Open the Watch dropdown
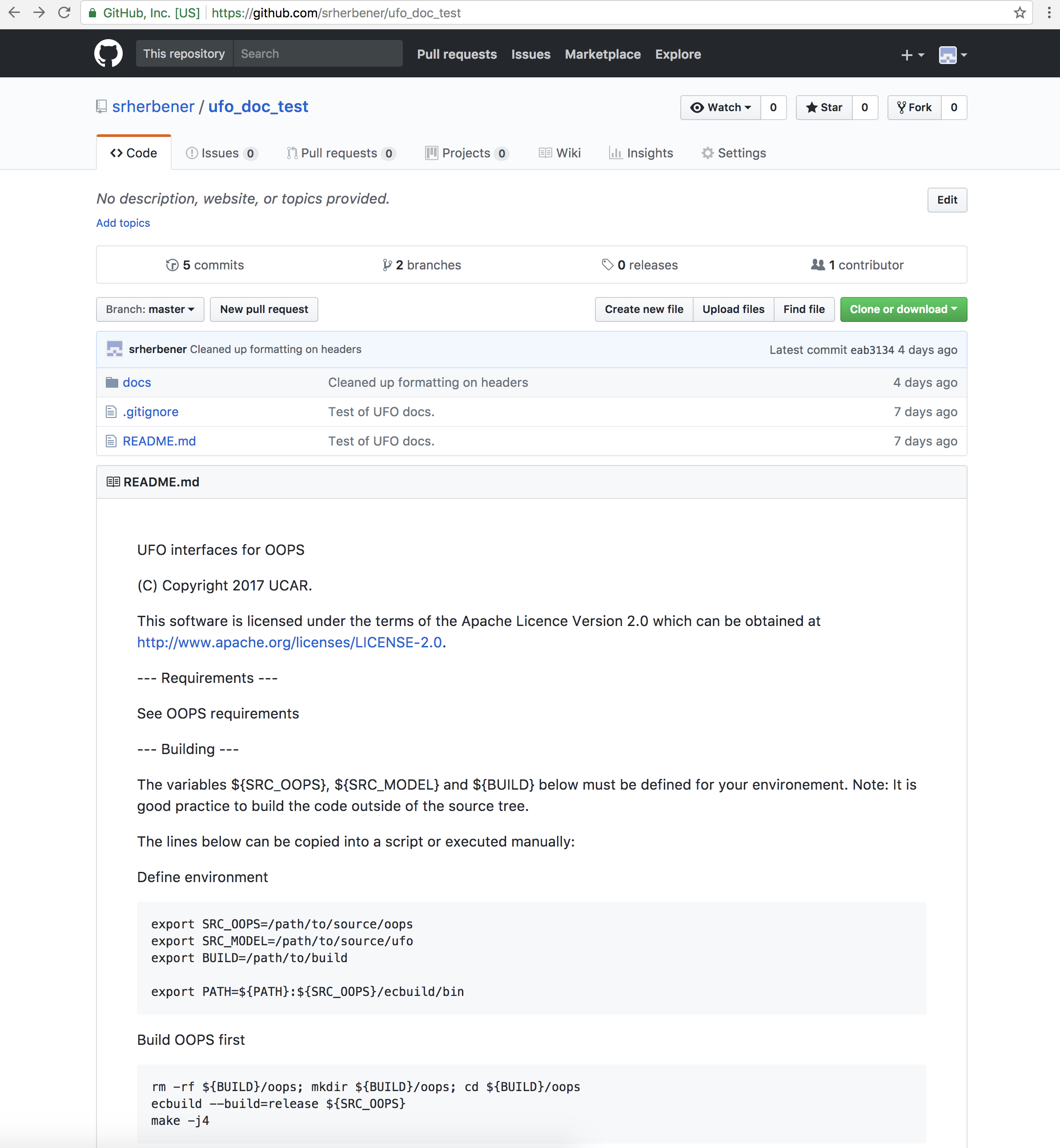This screenshot has height=1148, width=1060. click(x=720, y=107)
